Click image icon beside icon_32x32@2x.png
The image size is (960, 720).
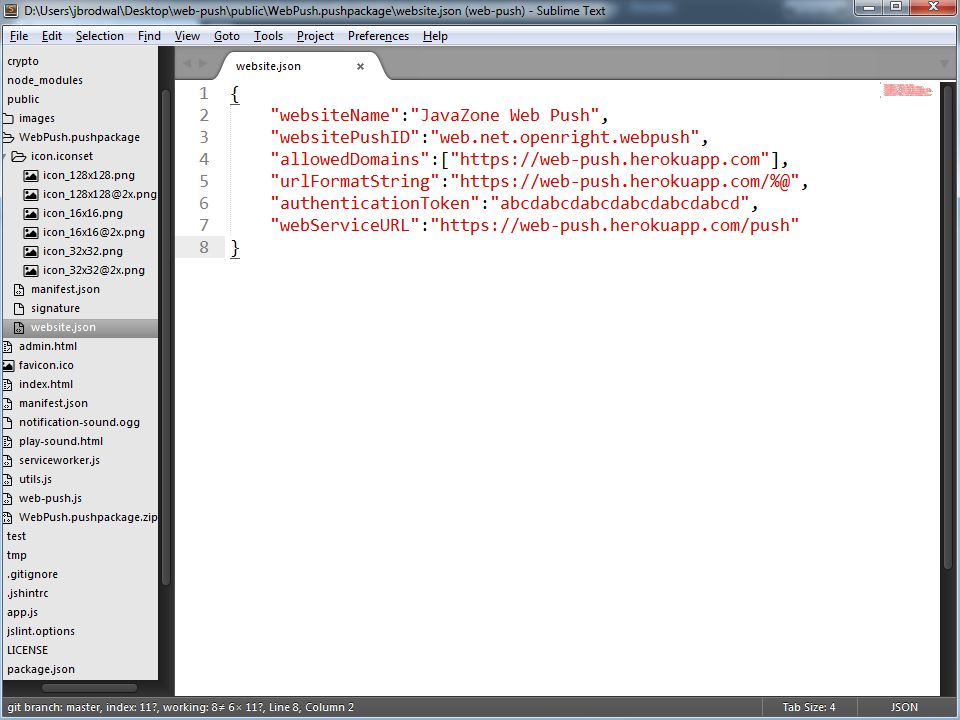point(31,271)
